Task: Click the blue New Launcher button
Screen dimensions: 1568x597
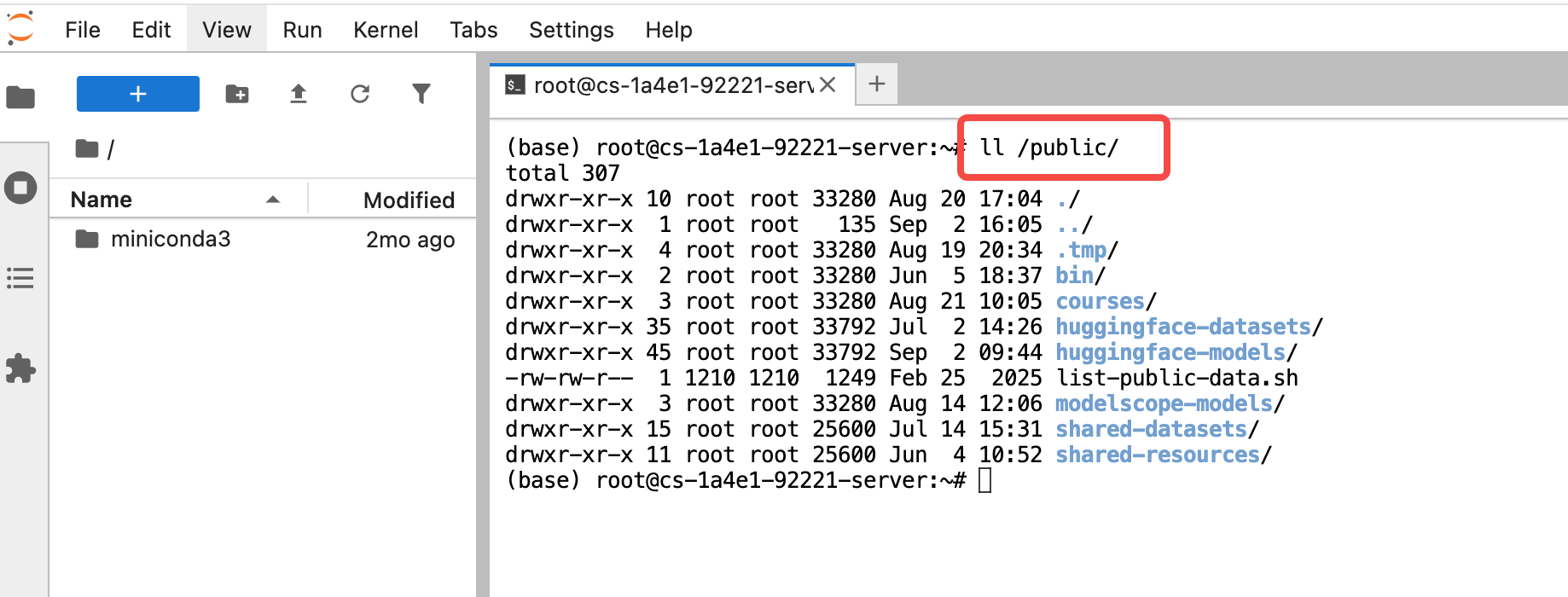Action: pyautogui.click(x=138, y=94)
